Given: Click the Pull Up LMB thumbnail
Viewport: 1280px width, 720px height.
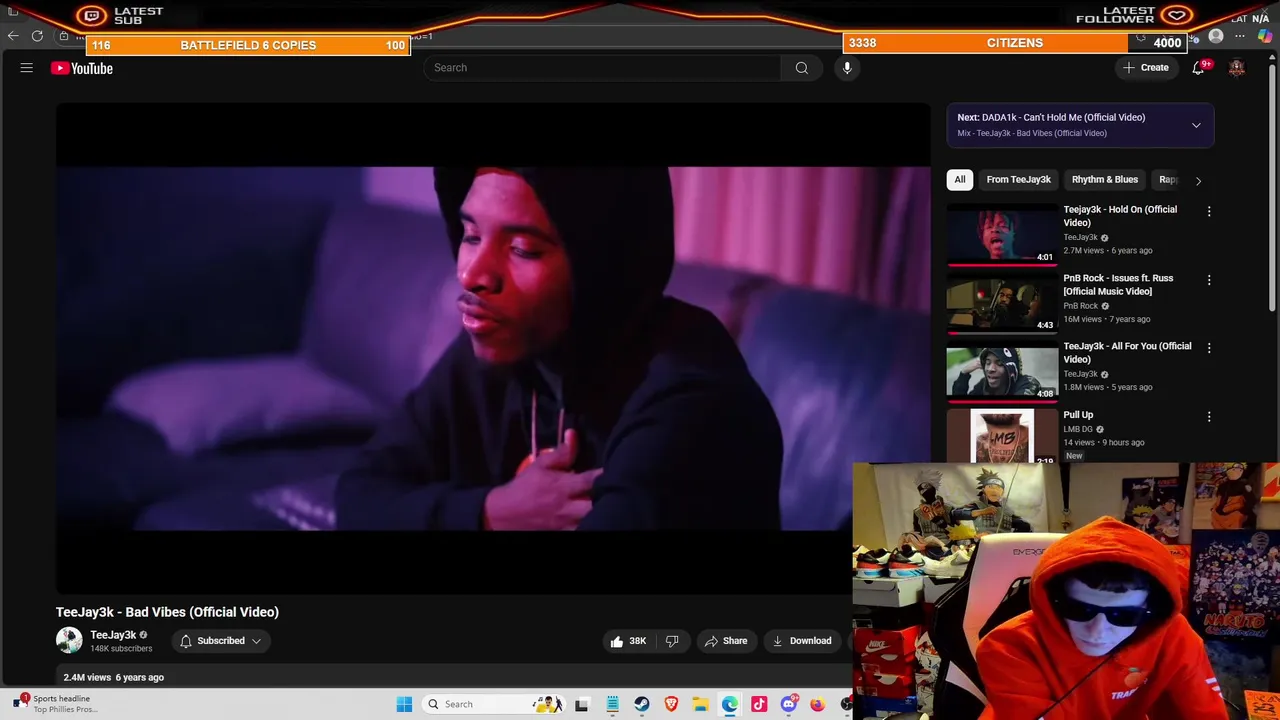Looking at the screenshot, I should [x=1001, y=437].
